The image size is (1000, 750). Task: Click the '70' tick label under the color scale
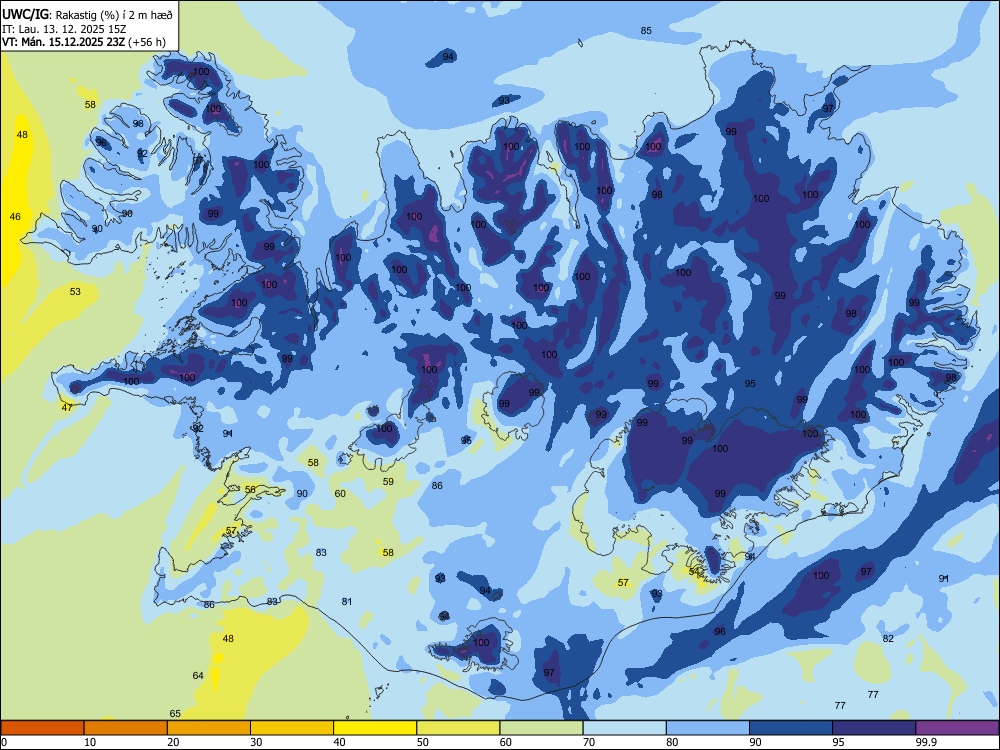tap(589, 742)
